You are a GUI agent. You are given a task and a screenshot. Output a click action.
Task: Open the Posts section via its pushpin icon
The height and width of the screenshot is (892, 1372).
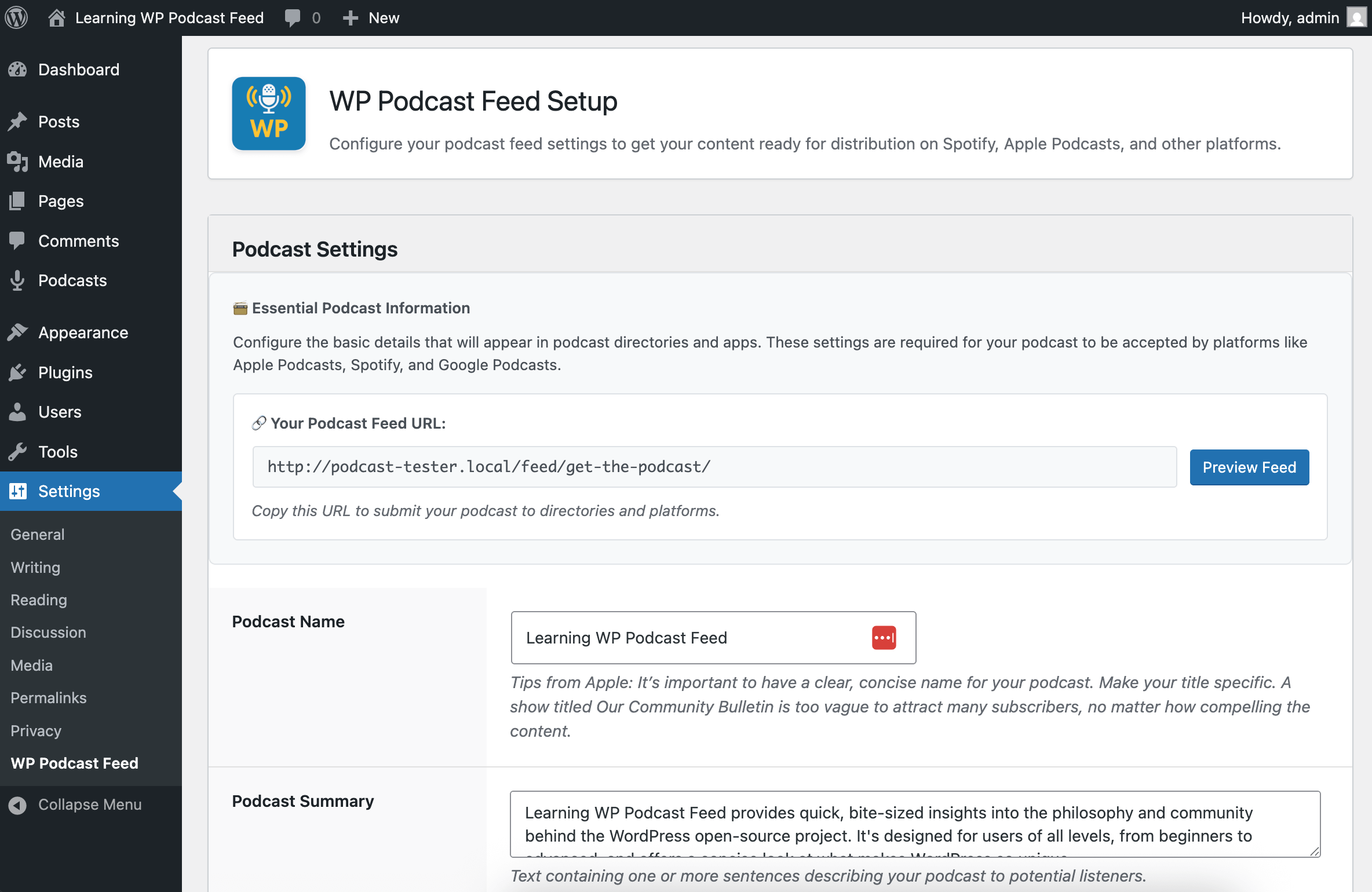coord(18,120)
